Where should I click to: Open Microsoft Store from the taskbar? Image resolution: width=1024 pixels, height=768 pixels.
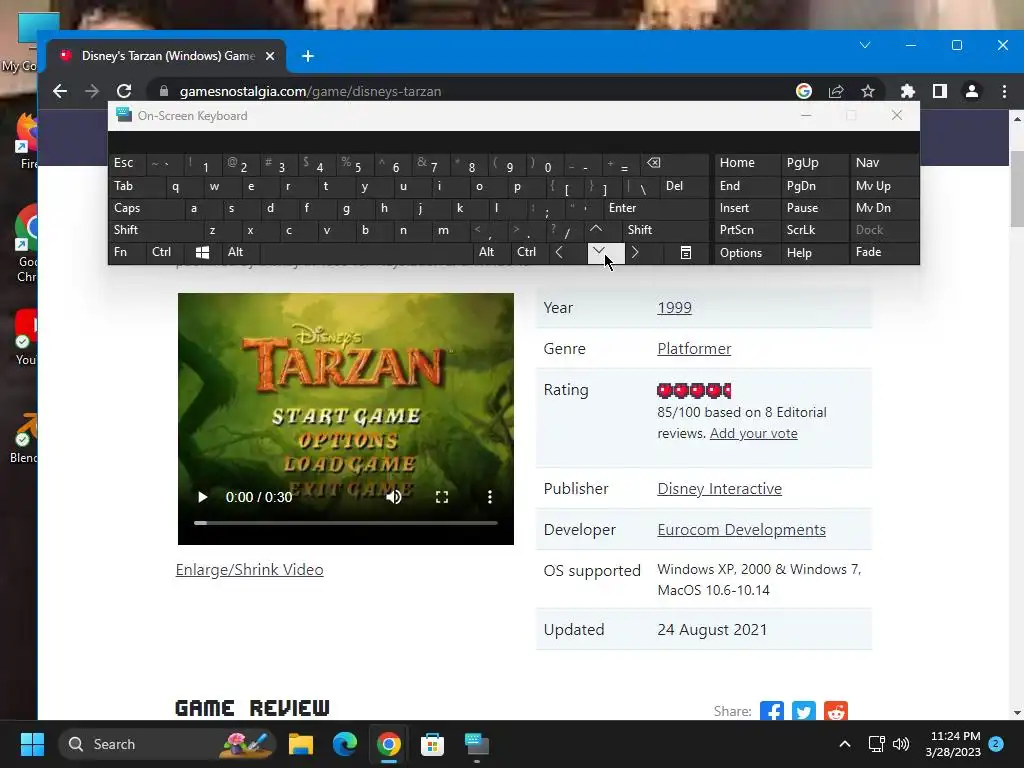click(x=432, y=744)
